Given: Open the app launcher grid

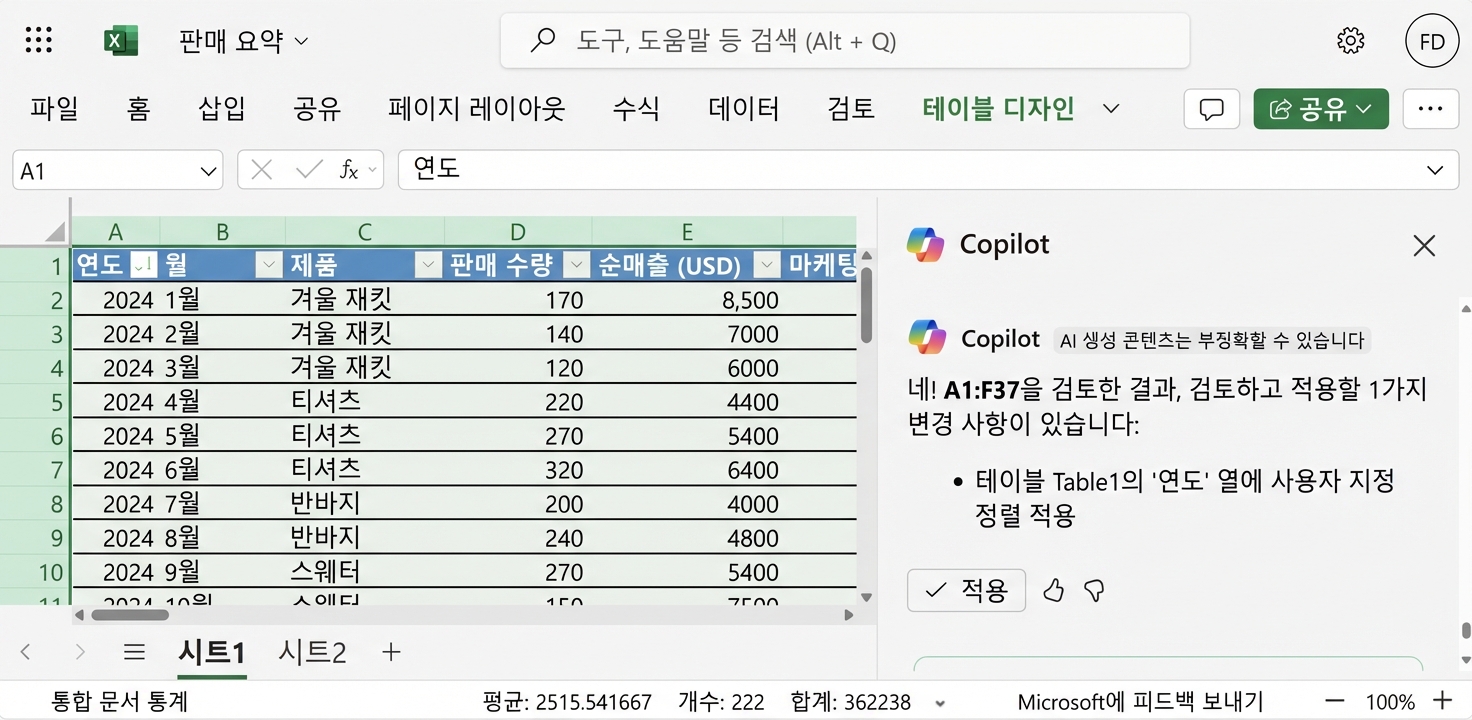Looking at the screenshot, I should (x=38, y=40).
